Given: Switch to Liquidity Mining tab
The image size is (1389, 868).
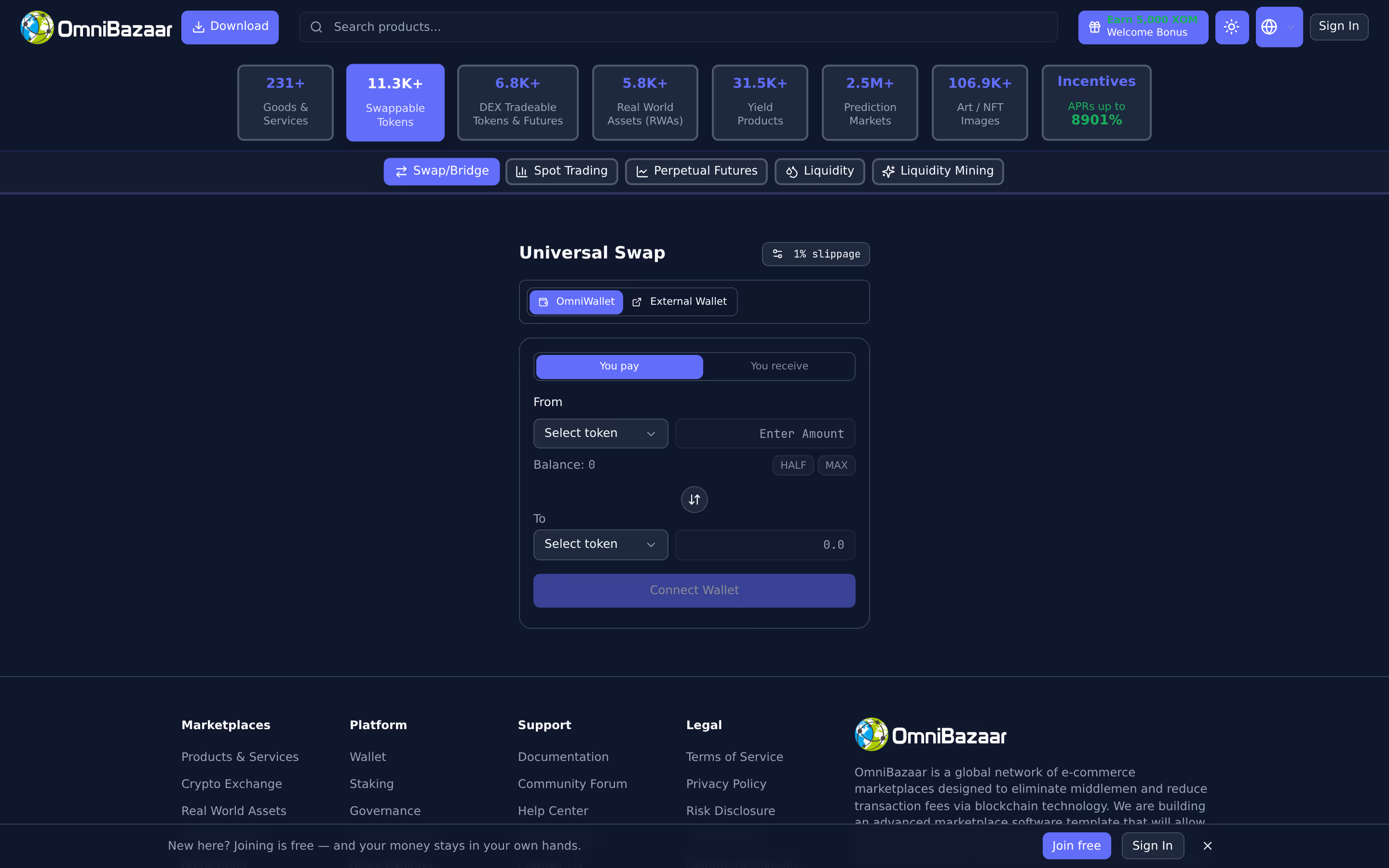Looking at the screenshot, I should (938, 172).
